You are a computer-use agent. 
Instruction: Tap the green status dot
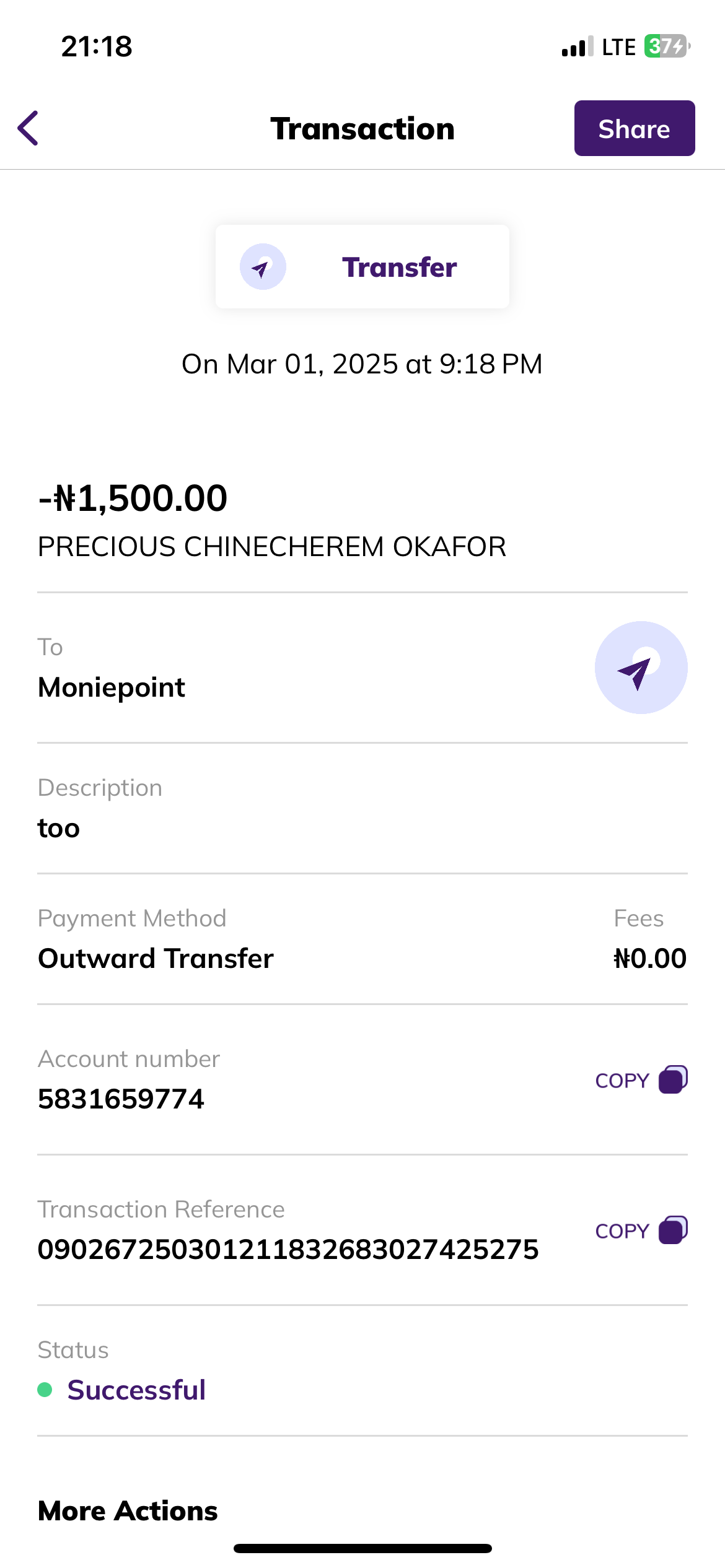(45, 1390)
